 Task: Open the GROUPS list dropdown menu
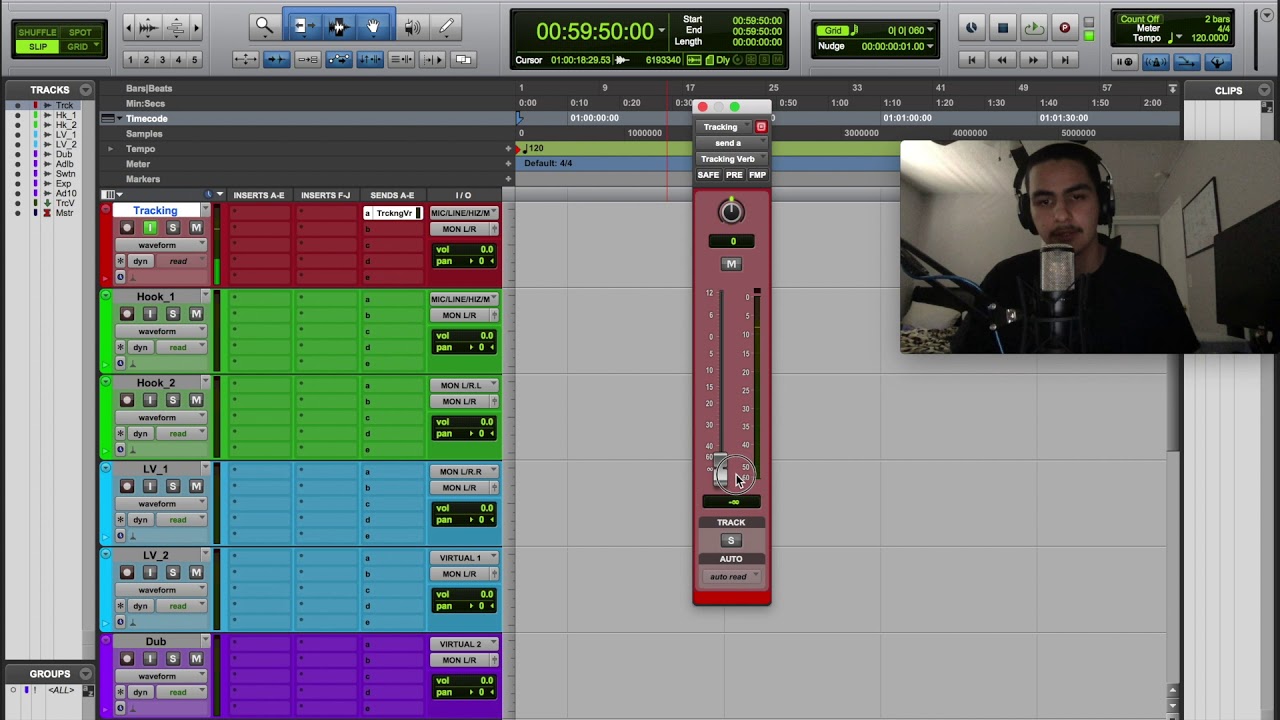(x=86, y=674)
